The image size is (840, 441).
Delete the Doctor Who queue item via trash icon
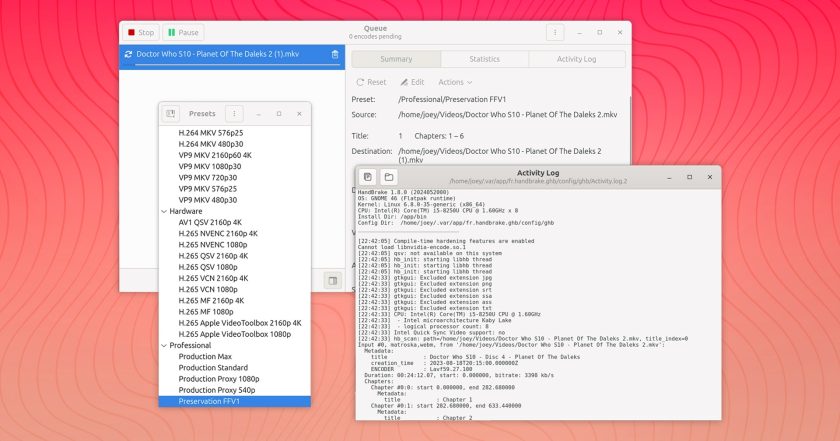[x=335, y=54]
